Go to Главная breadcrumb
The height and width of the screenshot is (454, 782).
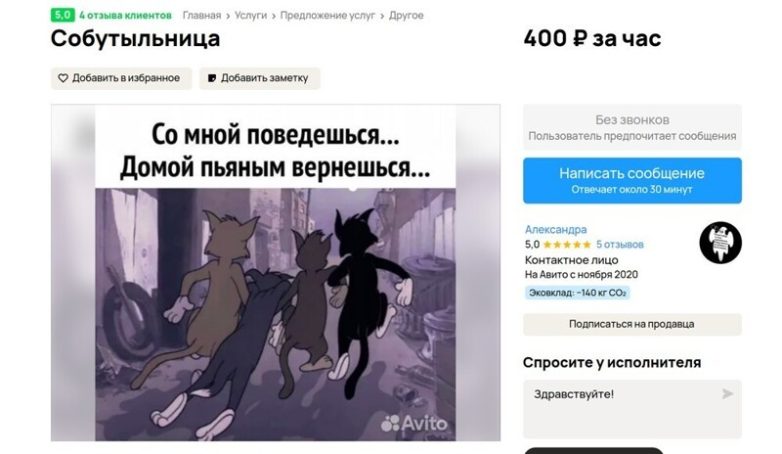(201, 15)
